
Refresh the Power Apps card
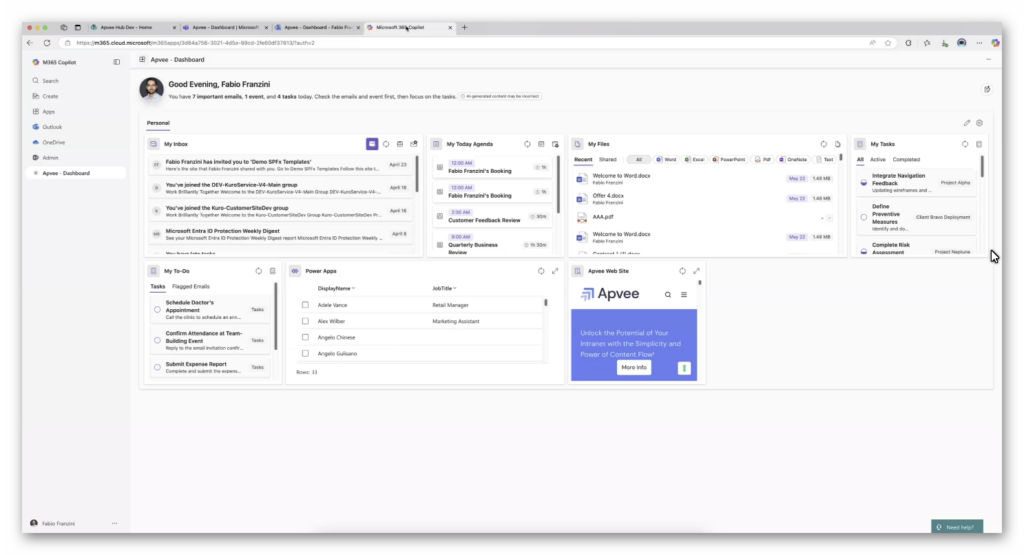click(x=541, y=271)
